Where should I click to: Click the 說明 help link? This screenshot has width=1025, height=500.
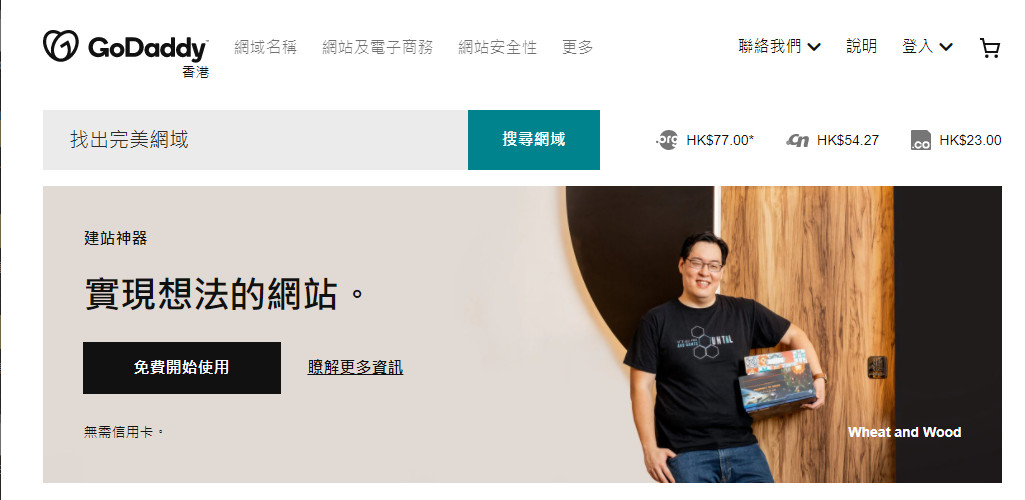(x=861, y=46)
